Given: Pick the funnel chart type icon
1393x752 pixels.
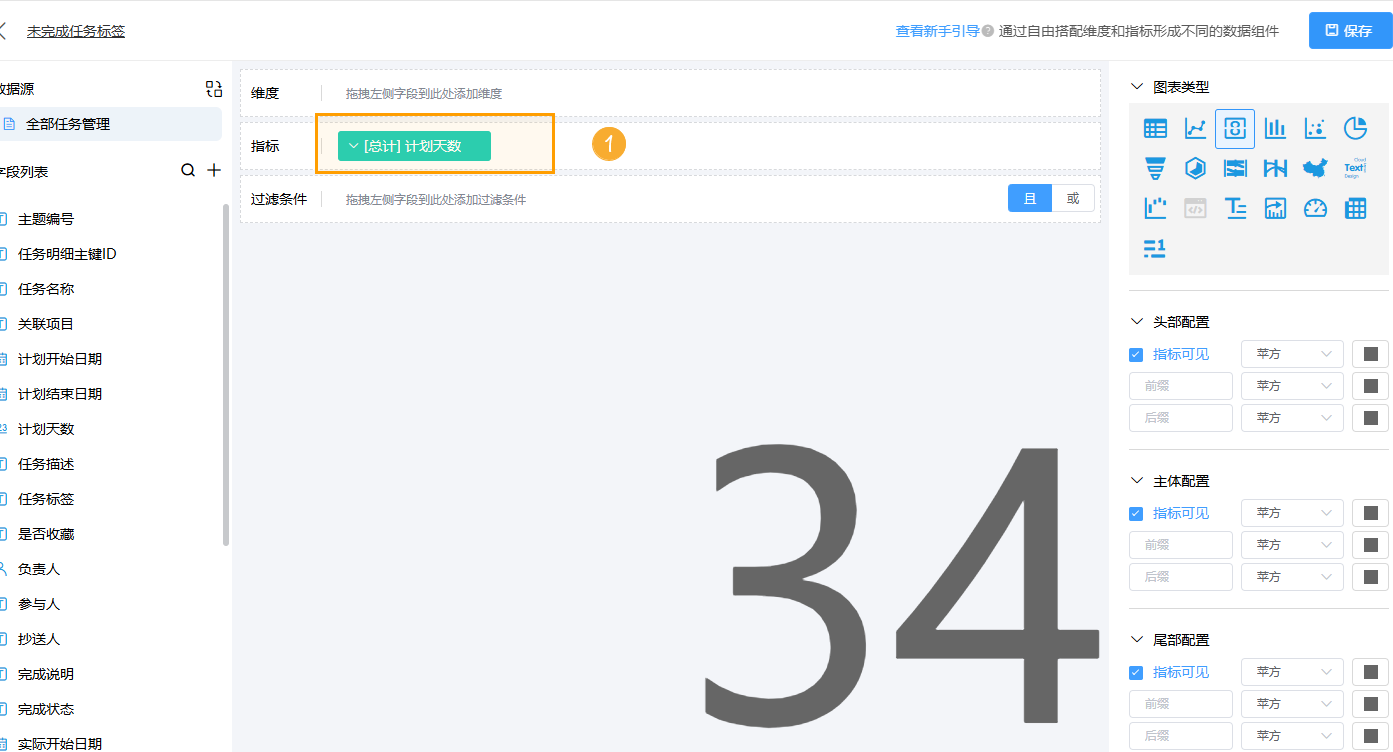Looking at the screenshot, I should pyautogui.click(x=1155, y=168).
